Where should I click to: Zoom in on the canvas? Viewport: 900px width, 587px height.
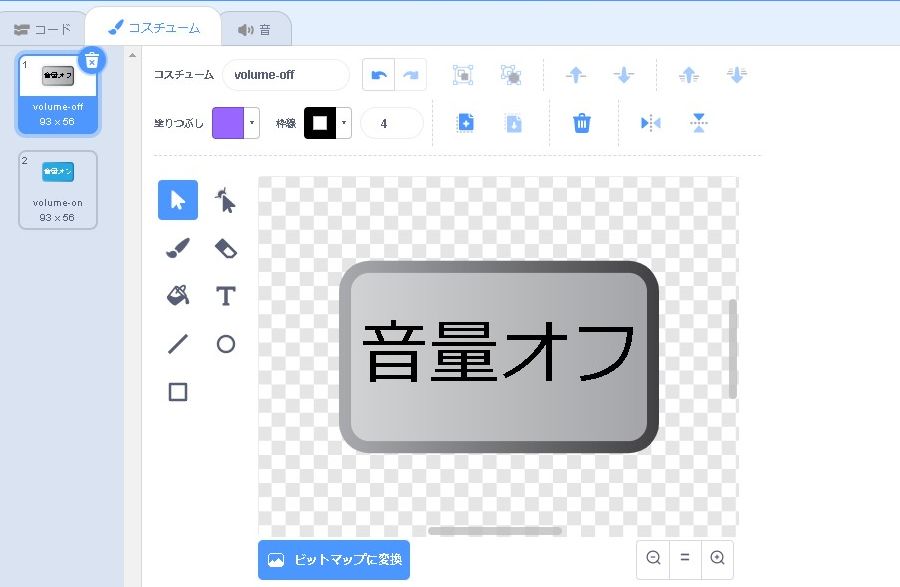point(717,559)
